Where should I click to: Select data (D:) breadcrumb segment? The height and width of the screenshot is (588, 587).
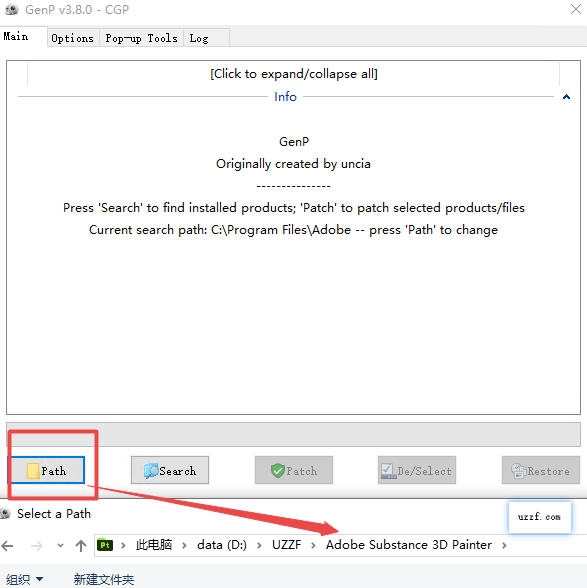click(222, 544)
